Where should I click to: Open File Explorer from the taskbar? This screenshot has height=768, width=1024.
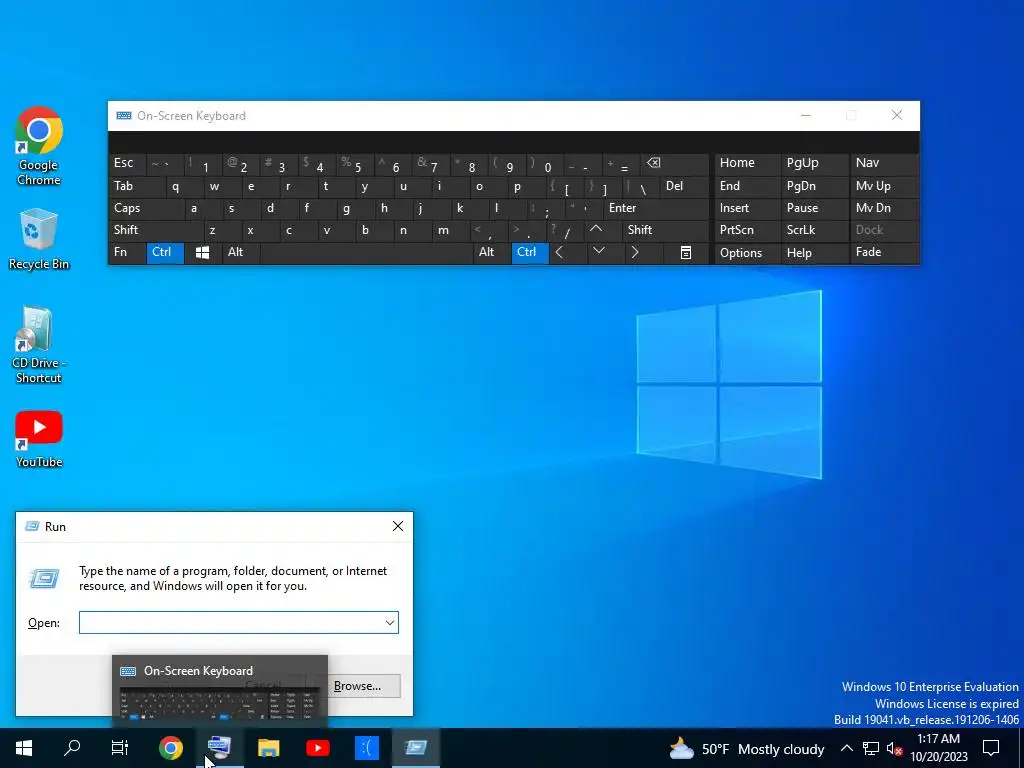[268, 748]
